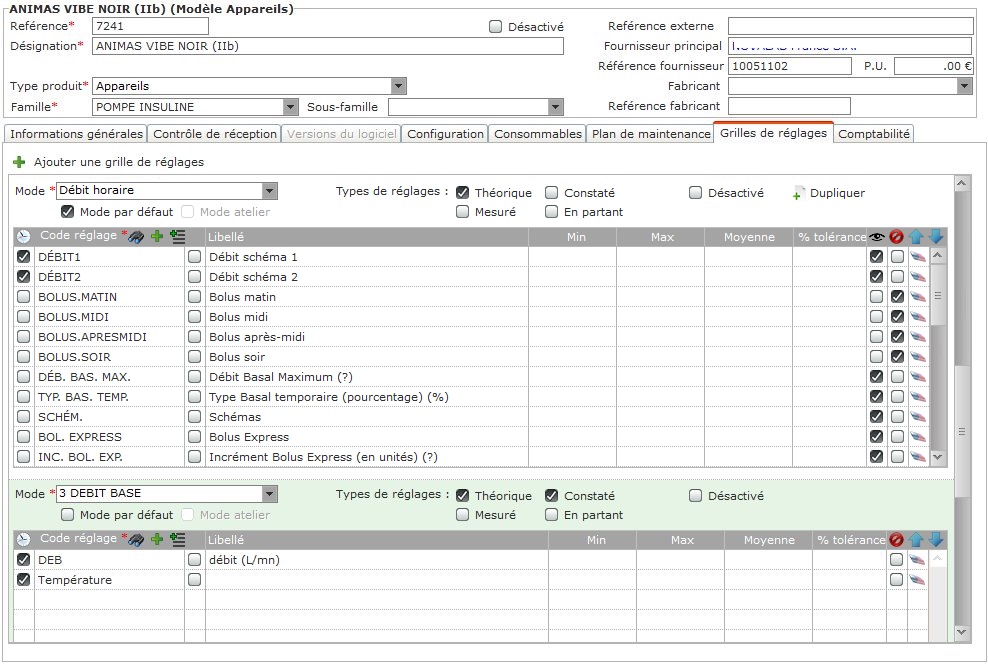Toggle the Désactivé checkbox next to Référence

tap(496, 26)
